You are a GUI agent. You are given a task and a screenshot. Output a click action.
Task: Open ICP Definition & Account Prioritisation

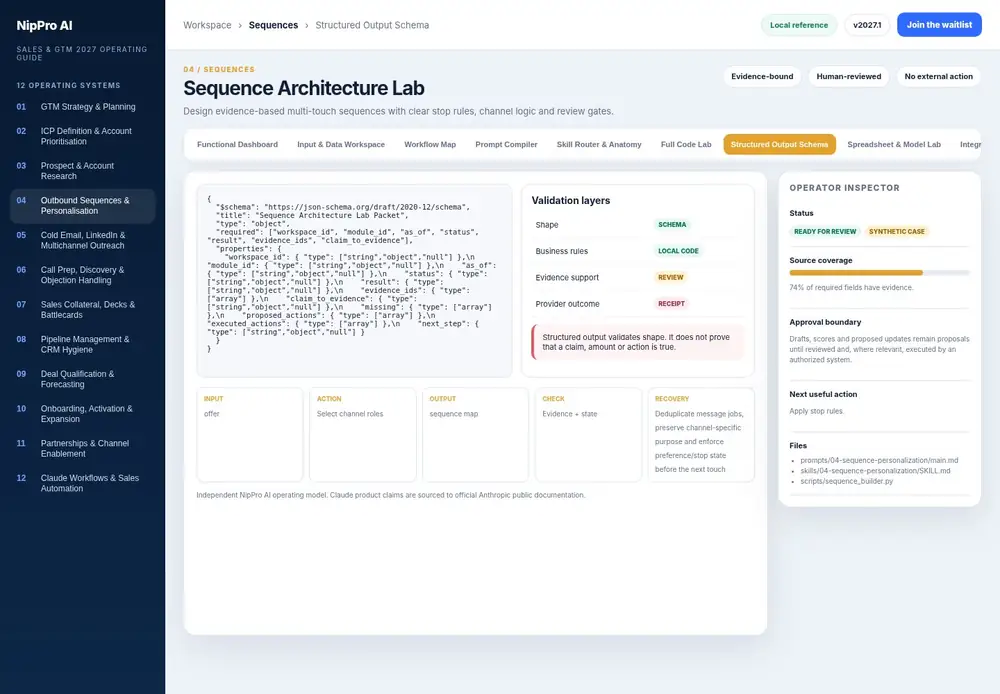point(82,136)
